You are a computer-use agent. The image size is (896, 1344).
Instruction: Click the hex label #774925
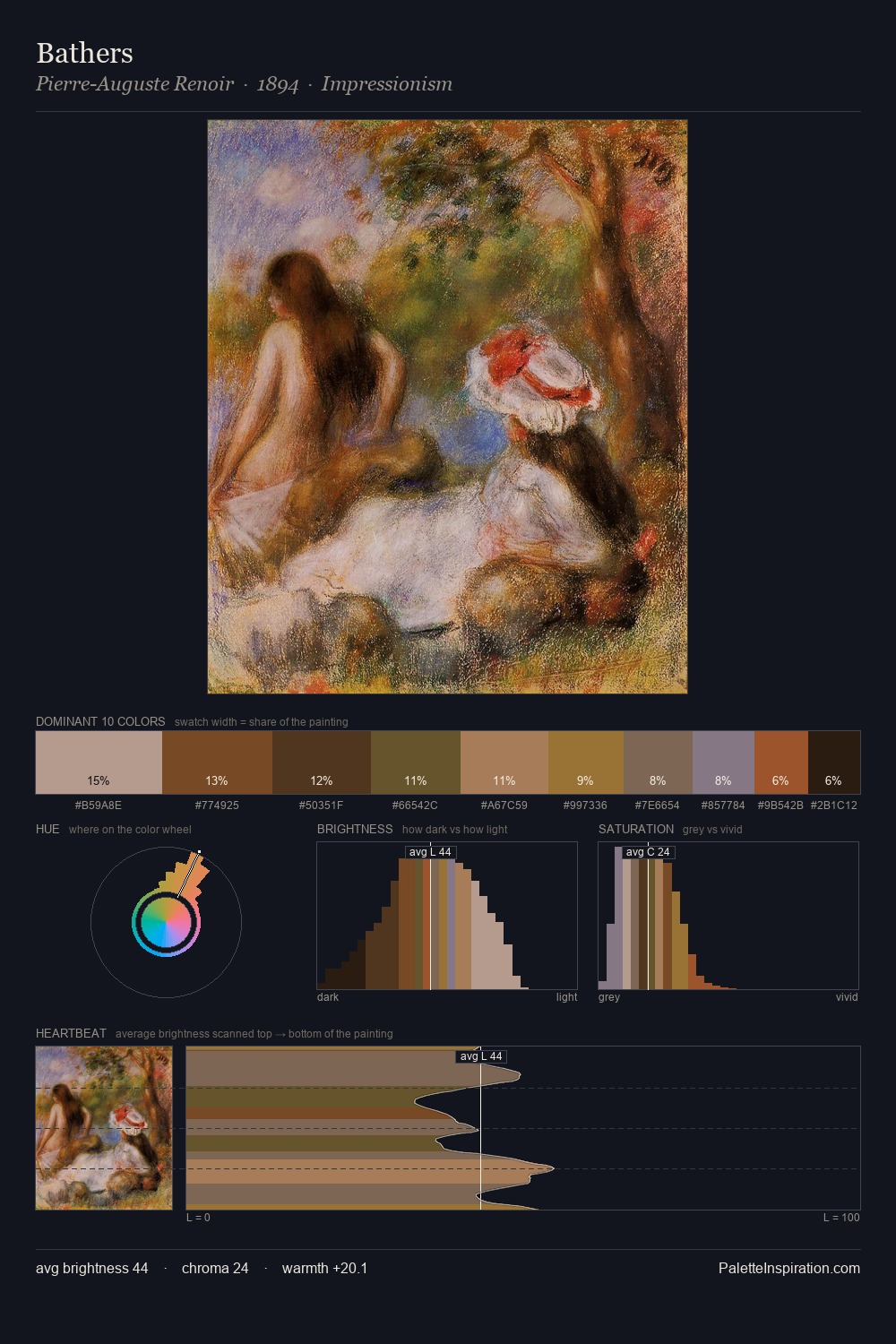217,806
